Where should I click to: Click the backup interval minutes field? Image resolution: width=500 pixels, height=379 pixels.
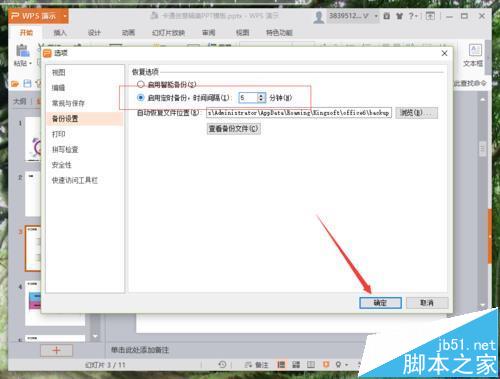248,98
